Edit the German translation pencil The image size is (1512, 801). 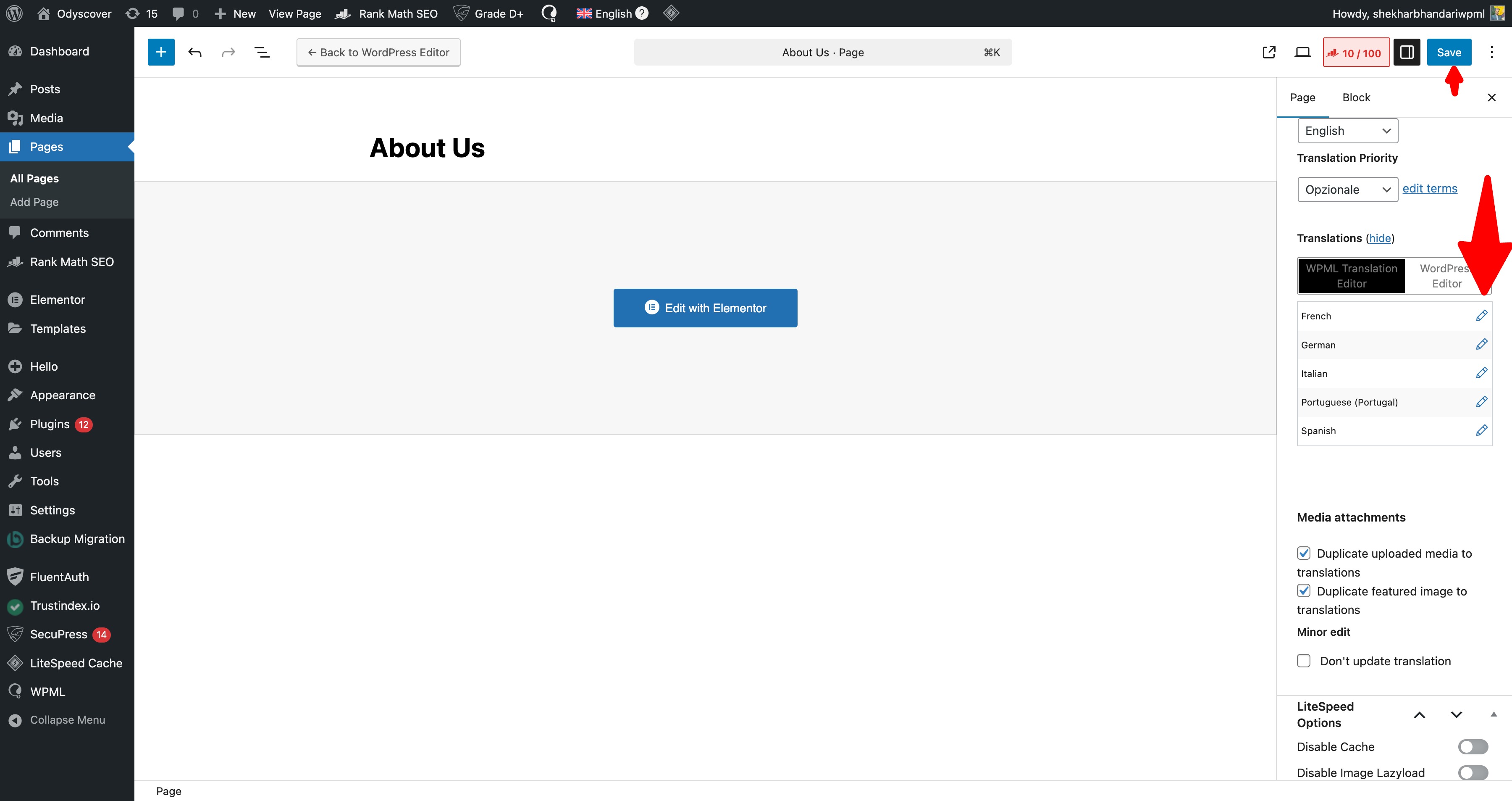point(1481,345)
